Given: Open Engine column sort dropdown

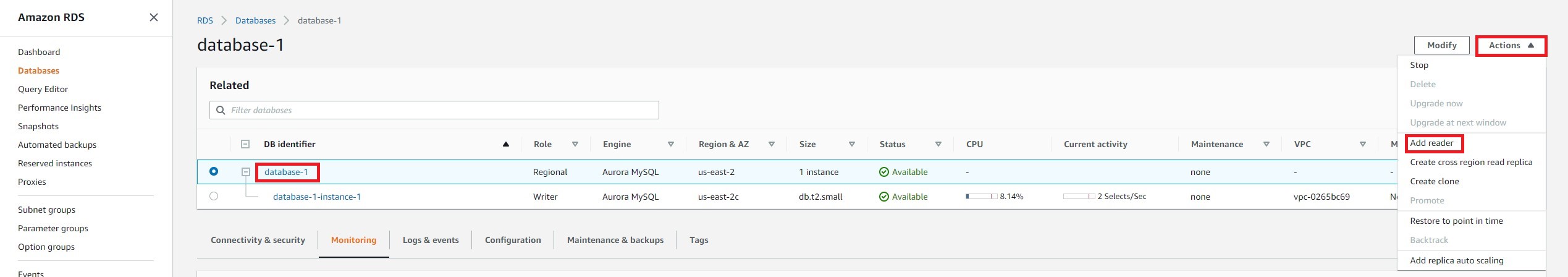Looking at the screenshot, I should pyautogui.click(x=671, y=144).
